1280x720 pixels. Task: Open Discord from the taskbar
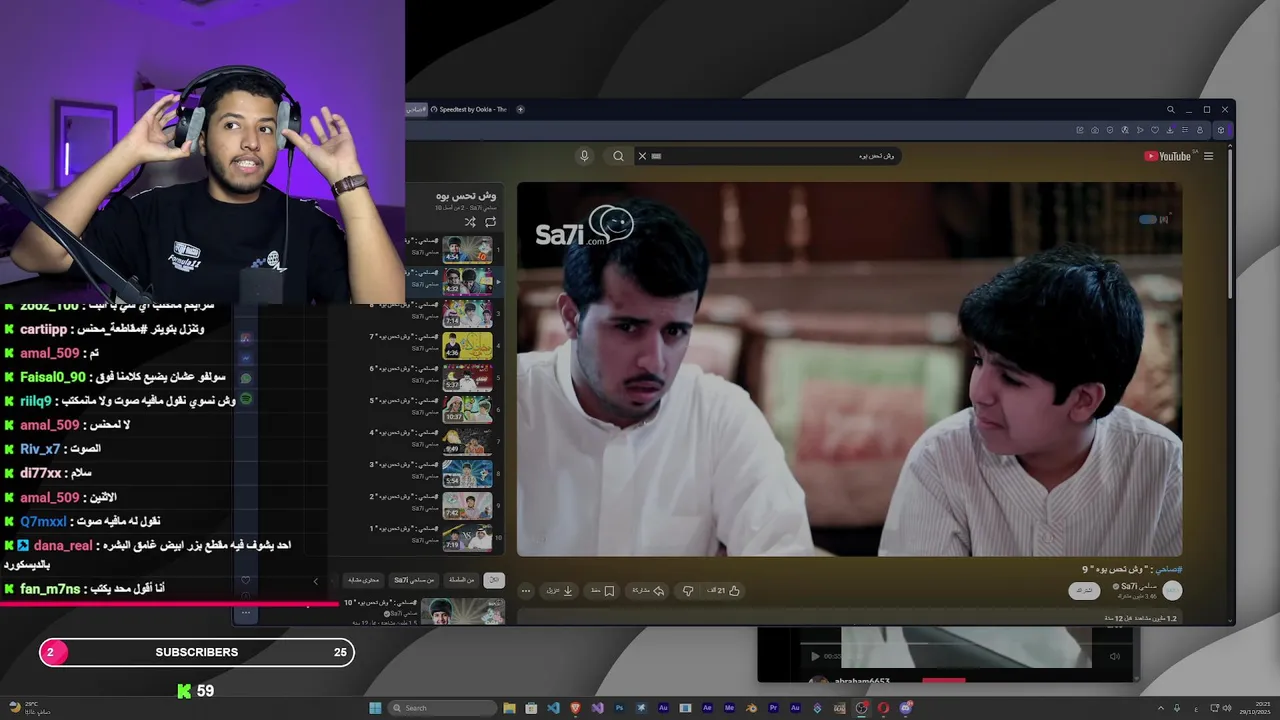905,708
